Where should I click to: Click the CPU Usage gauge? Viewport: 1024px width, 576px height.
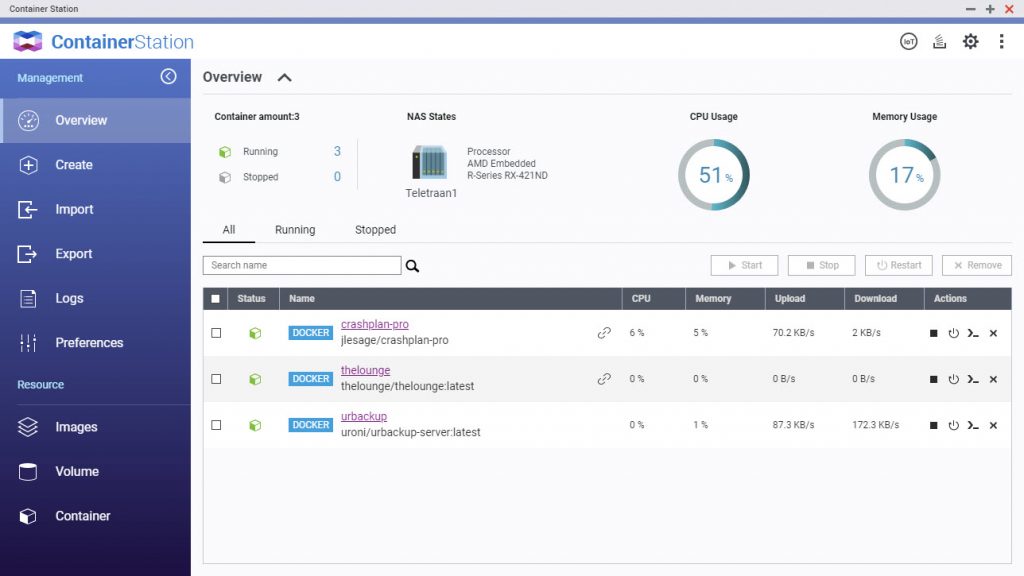(x=714, y=174)
